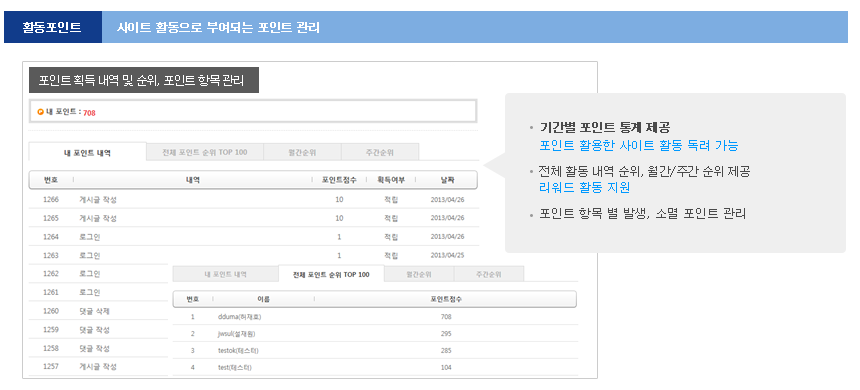Click score 104 in the ranking table

446,368
